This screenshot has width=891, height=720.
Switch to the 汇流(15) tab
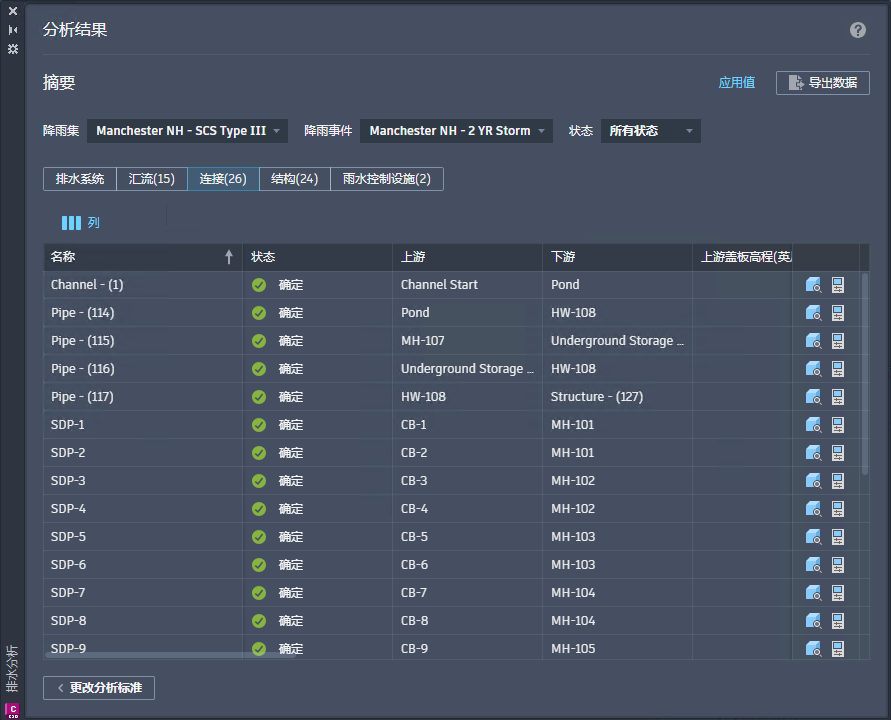pyautogui.click(x=152, y=179)
